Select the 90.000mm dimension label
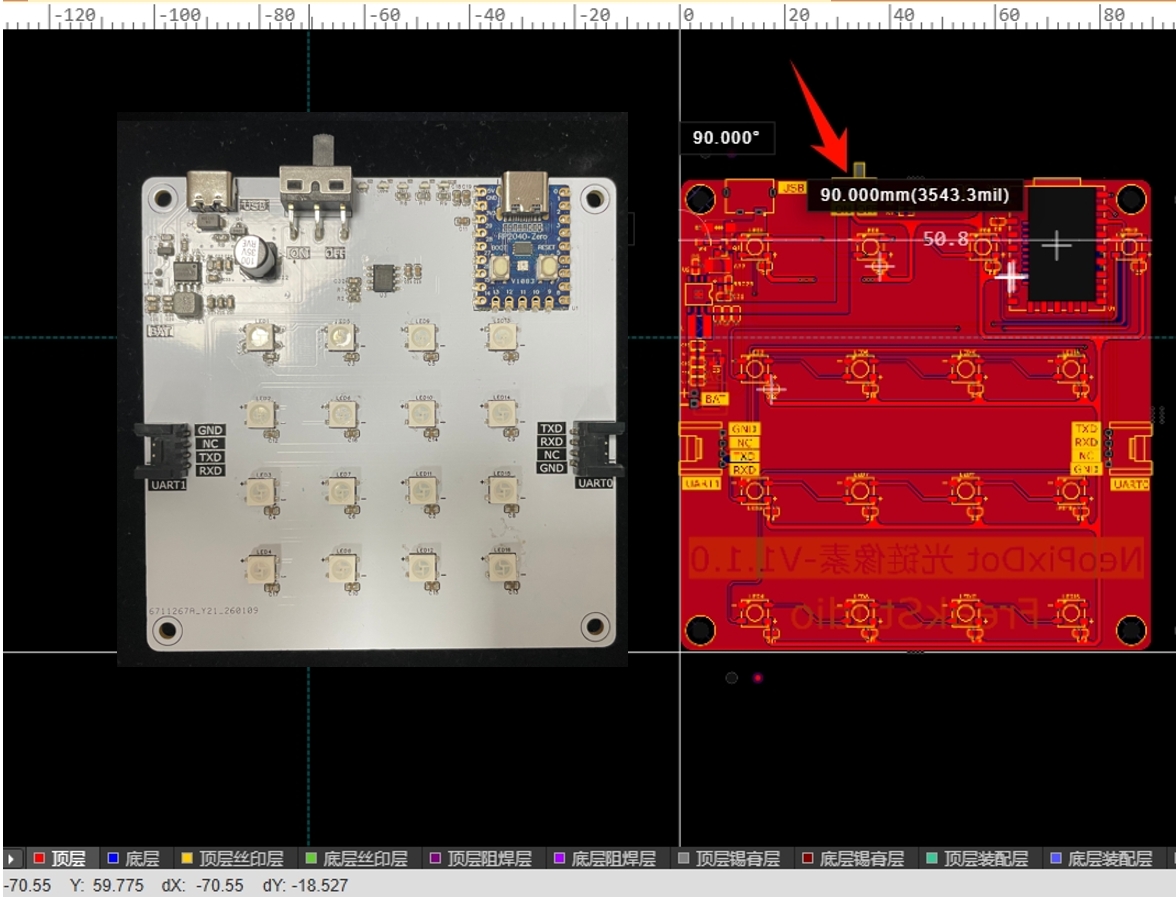Screen dimensions: 1176x900 click(x=914, y=195)
